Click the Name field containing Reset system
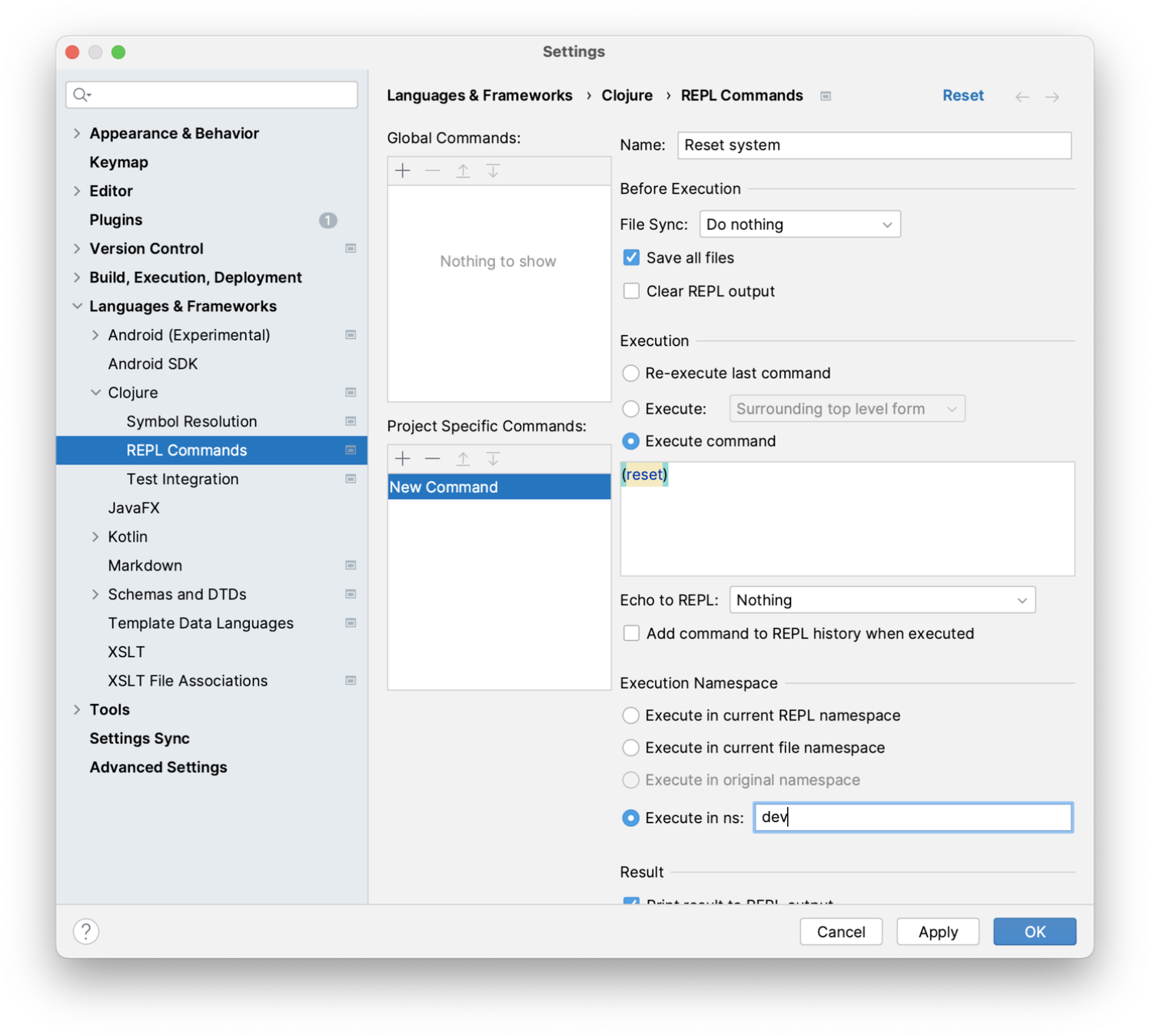1150x1036 pixels. coord(874,145)
